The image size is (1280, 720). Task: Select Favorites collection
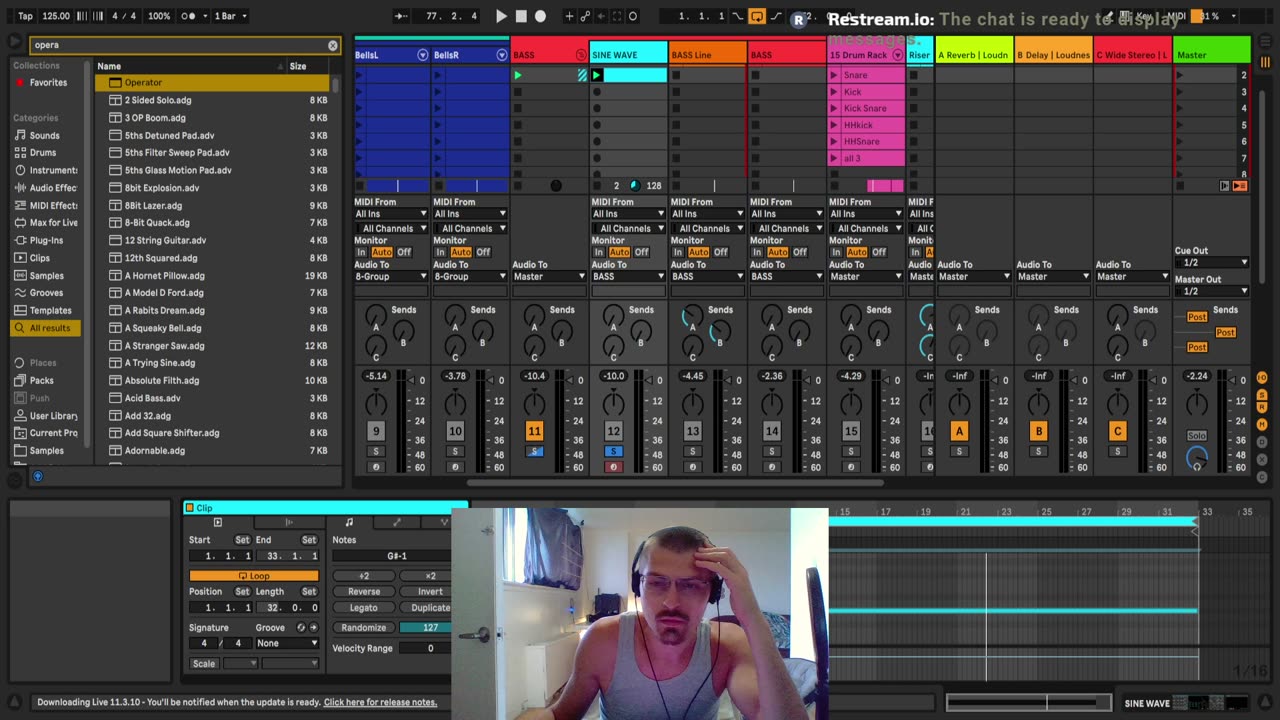tap(48, 83)
